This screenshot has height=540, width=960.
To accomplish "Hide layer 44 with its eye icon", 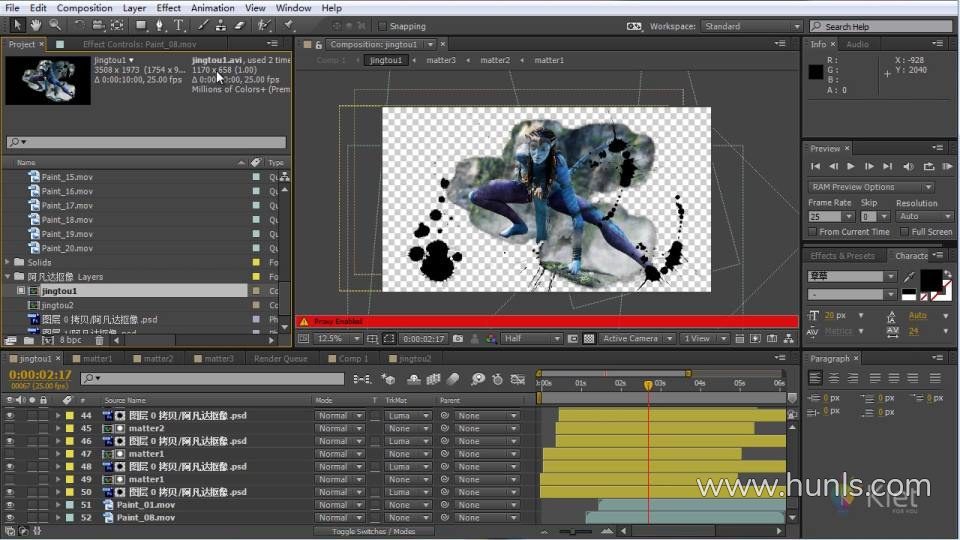I will (x=9, y=415).
